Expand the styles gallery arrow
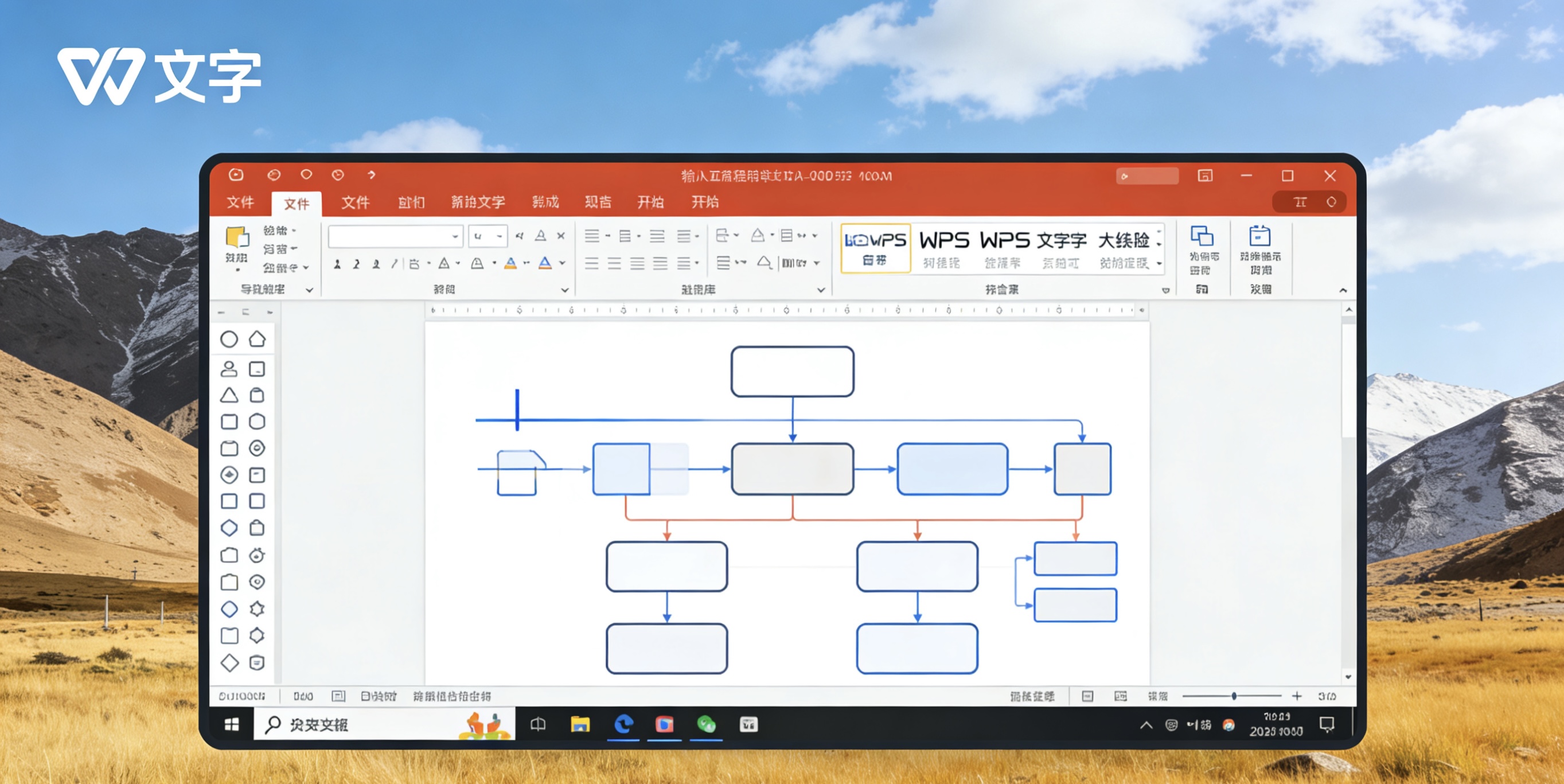Screen dimensions: 1564x784 tap(1159, 264)
